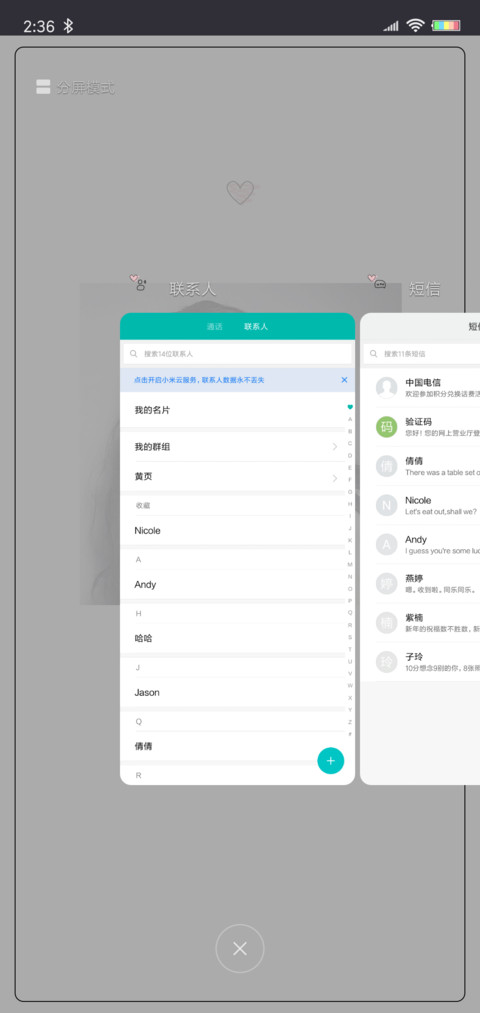The width and height of the screenshot is (480, 1013).
Task: Tap the Xiaomi Cloud service banner text
Action: (199, 380)
